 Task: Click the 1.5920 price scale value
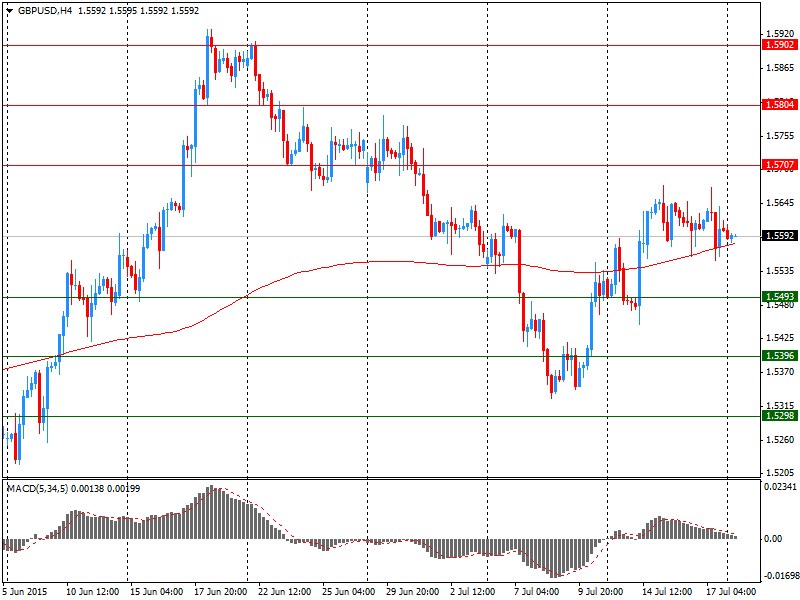coord(780,34)
